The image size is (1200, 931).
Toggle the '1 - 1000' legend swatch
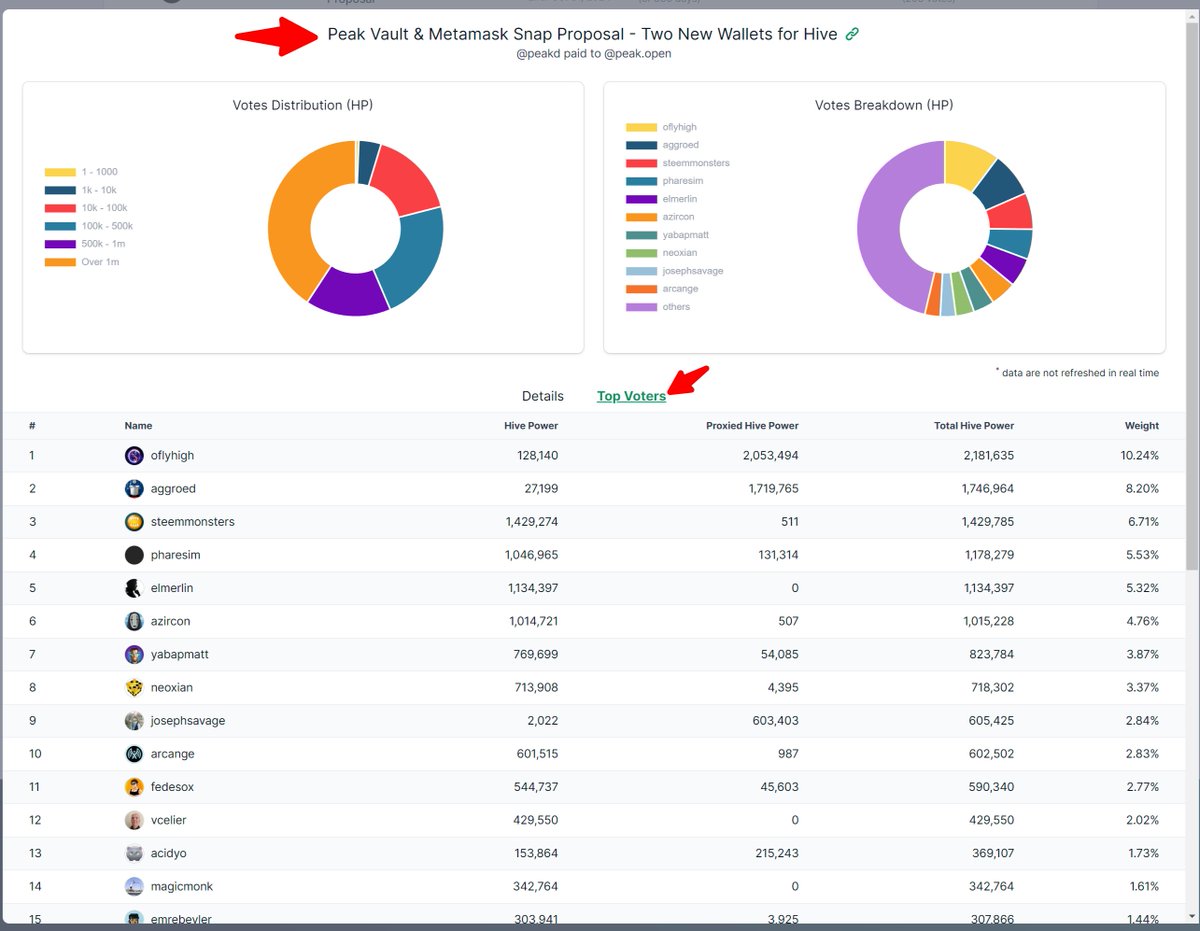[x=60, y=172]
